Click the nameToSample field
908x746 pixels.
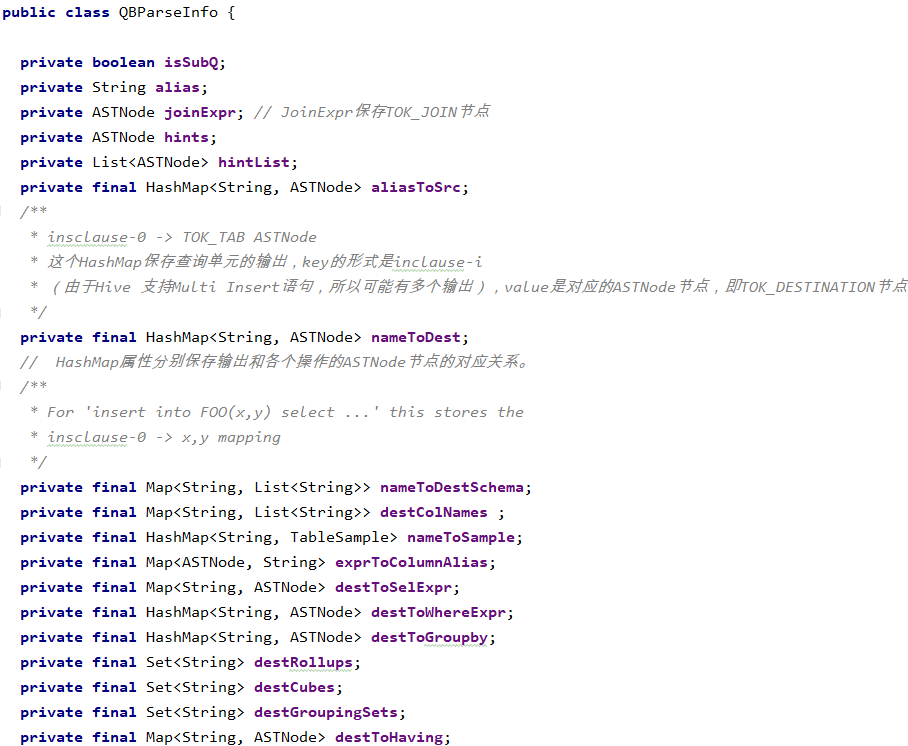[461, 537]
